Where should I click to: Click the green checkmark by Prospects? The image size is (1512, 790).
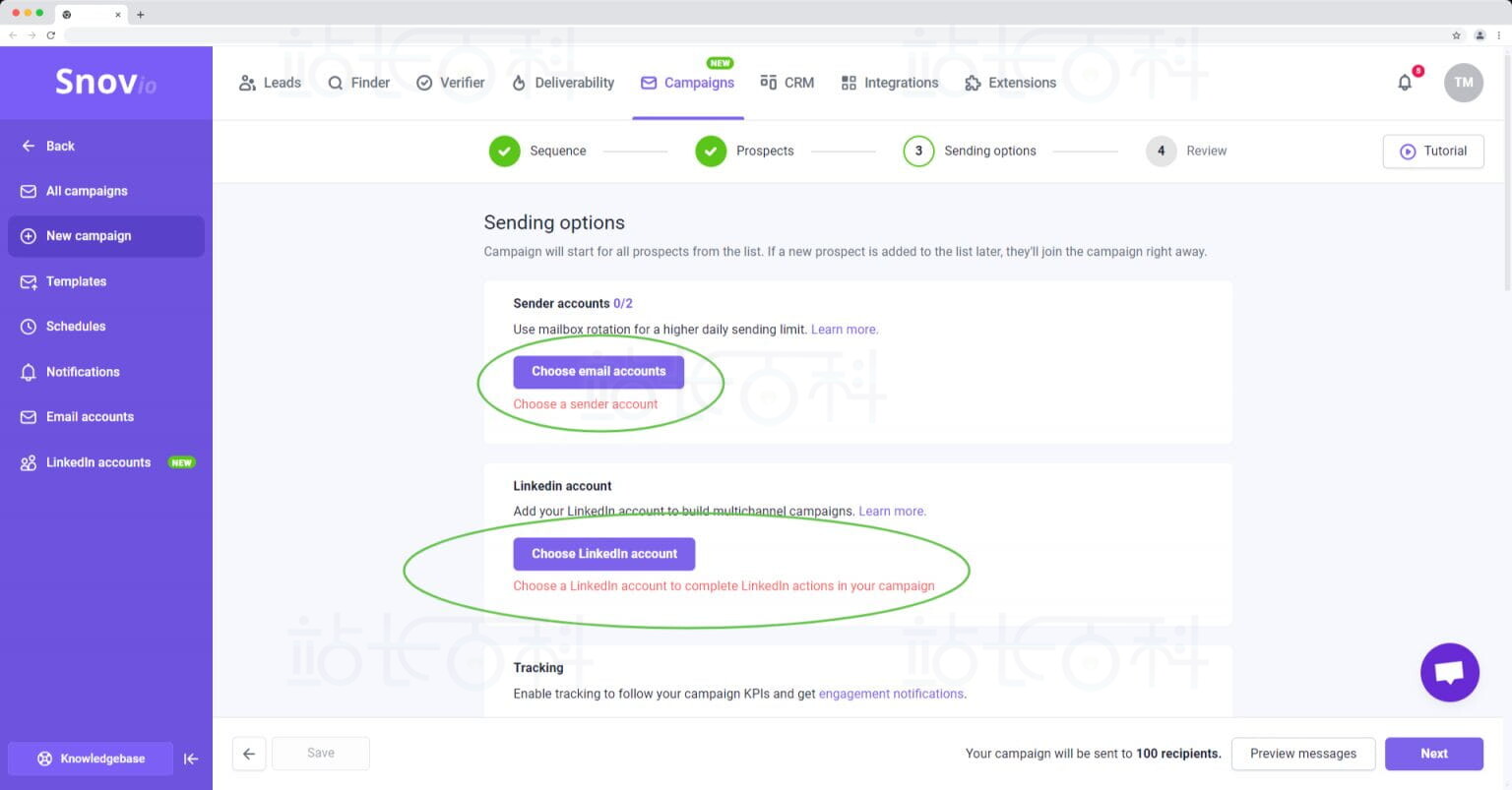(711, 152)
